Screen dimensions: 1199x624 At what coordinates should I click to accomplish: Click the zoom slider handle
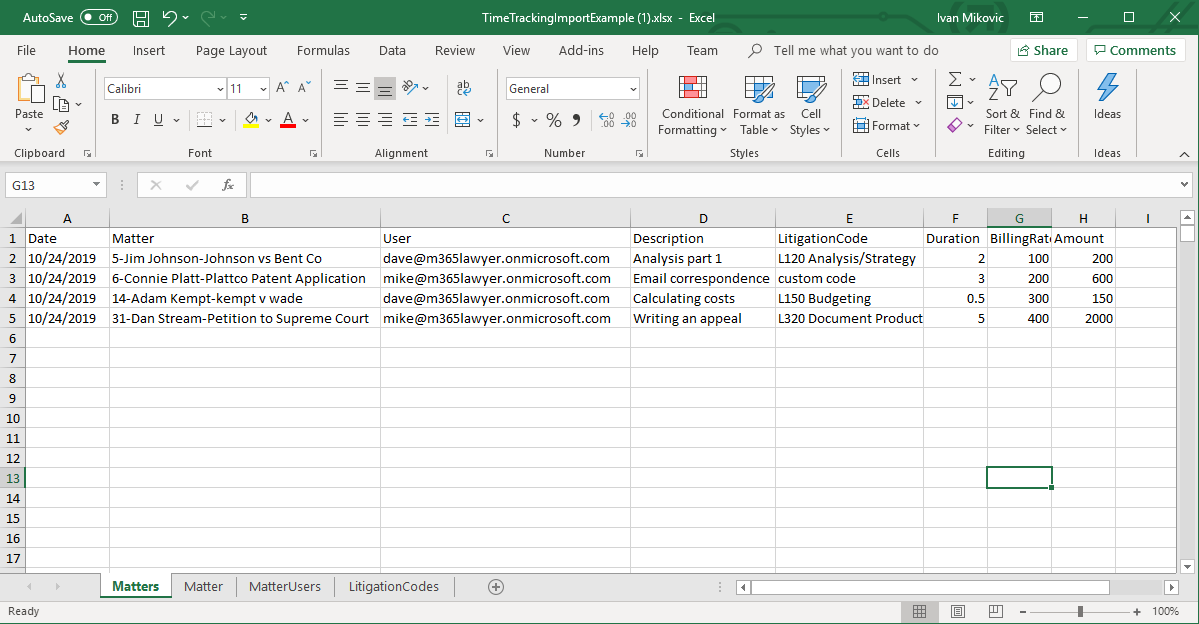click(1080, 611)
